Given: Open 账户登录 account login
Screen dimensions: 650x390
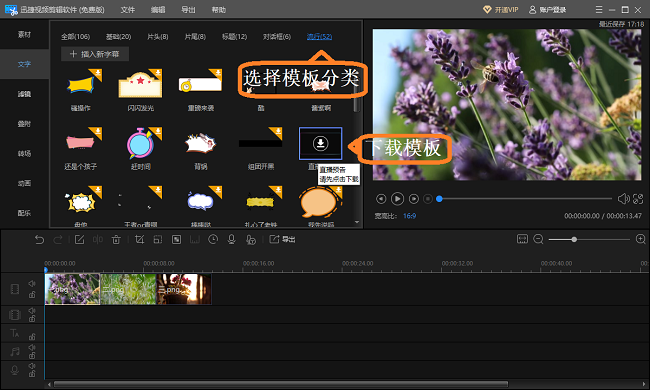Looking at the screenshot, I should [x=548, y=10].
